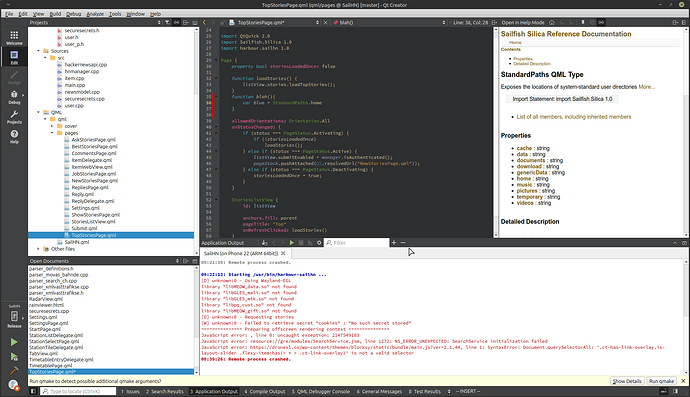Viewport: 690px width, 397px height.
Task: Switch to Compile Output pane
Action: click(264, 391)
